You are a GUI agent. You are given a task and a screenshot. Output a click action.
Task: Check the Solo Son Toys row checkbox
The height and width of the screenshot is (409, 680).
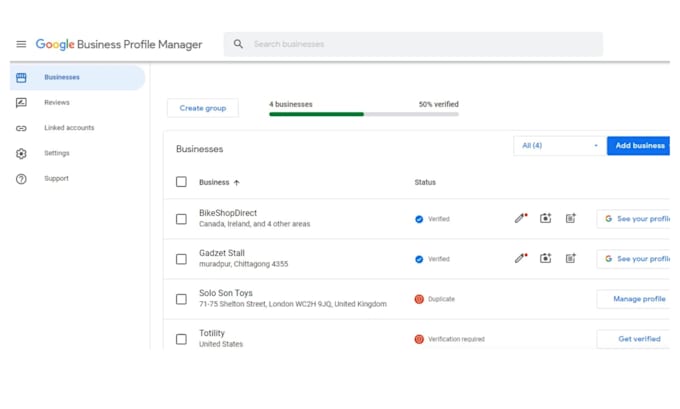click(181, 299)
